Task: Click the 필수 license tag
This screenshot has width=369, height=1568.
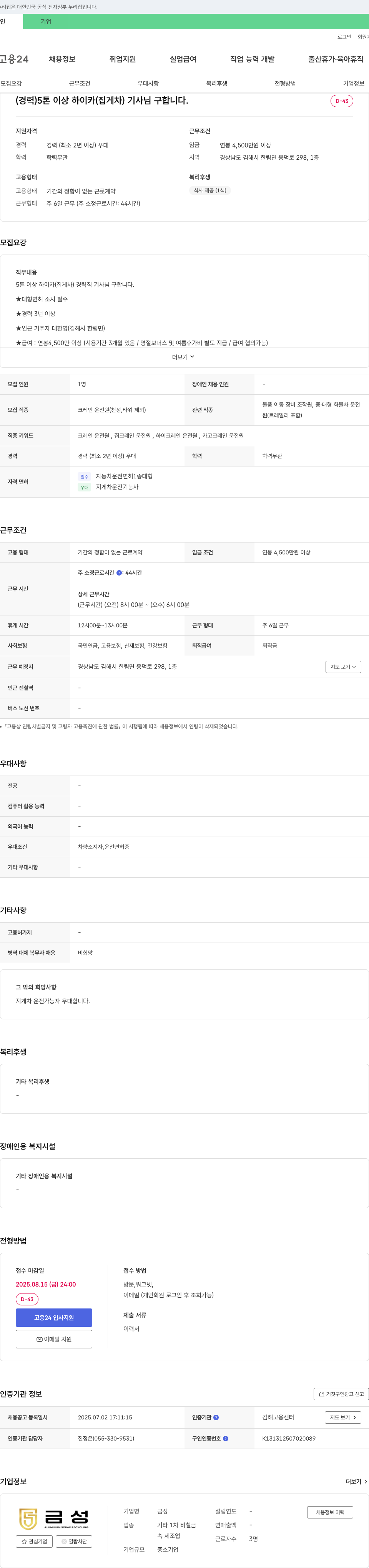Action: click(x=84, y=476)
